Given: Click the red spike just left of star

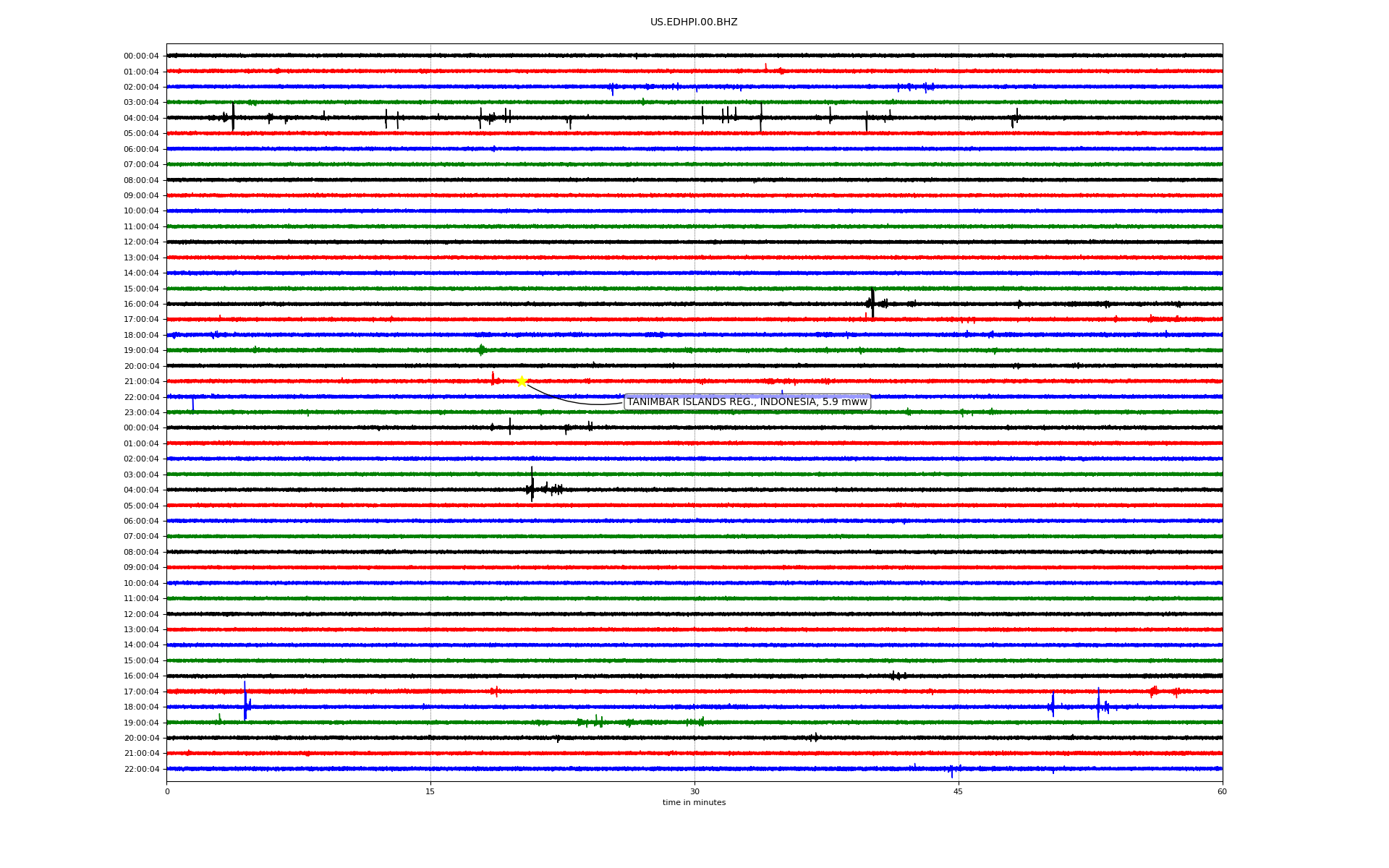Looking at the screenshot, I should [x=493, y=378].
